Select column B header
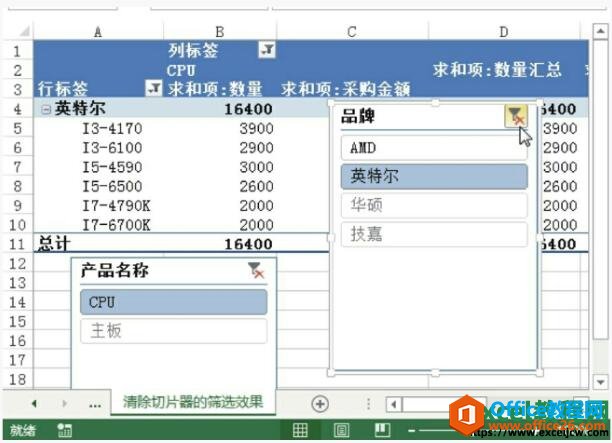The width and height of the screenshot is (612, 443). coord(220,32)
